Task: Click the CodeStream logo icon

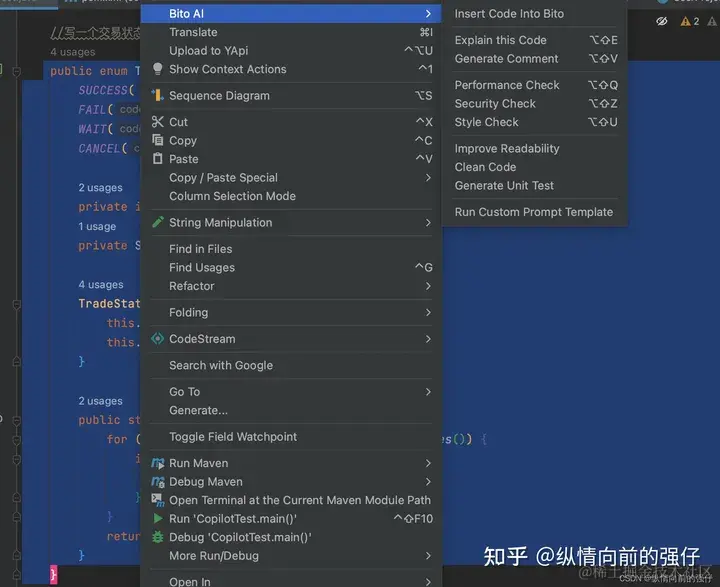Action: coord(158,339)
